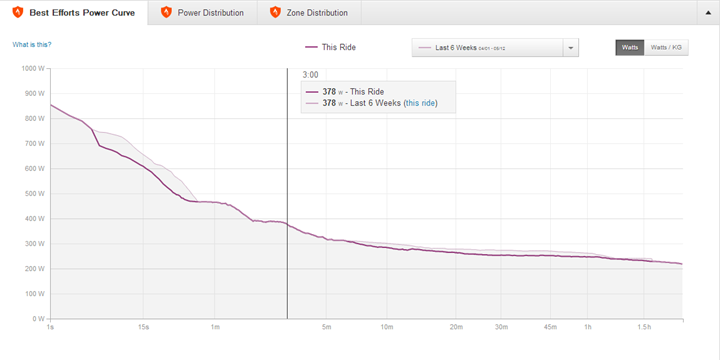Click the orange shield icon beside Zone Distribution

275,12
